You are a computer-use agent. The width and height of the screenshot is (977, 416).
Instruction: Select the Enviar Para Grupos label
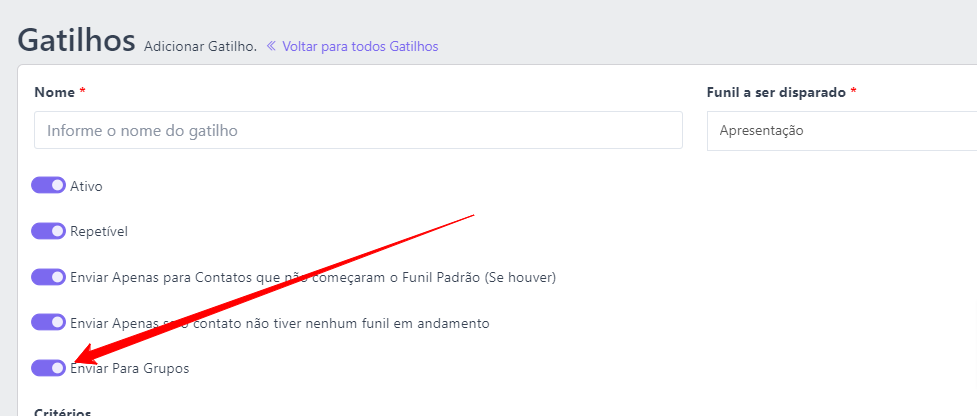(130, 369)
